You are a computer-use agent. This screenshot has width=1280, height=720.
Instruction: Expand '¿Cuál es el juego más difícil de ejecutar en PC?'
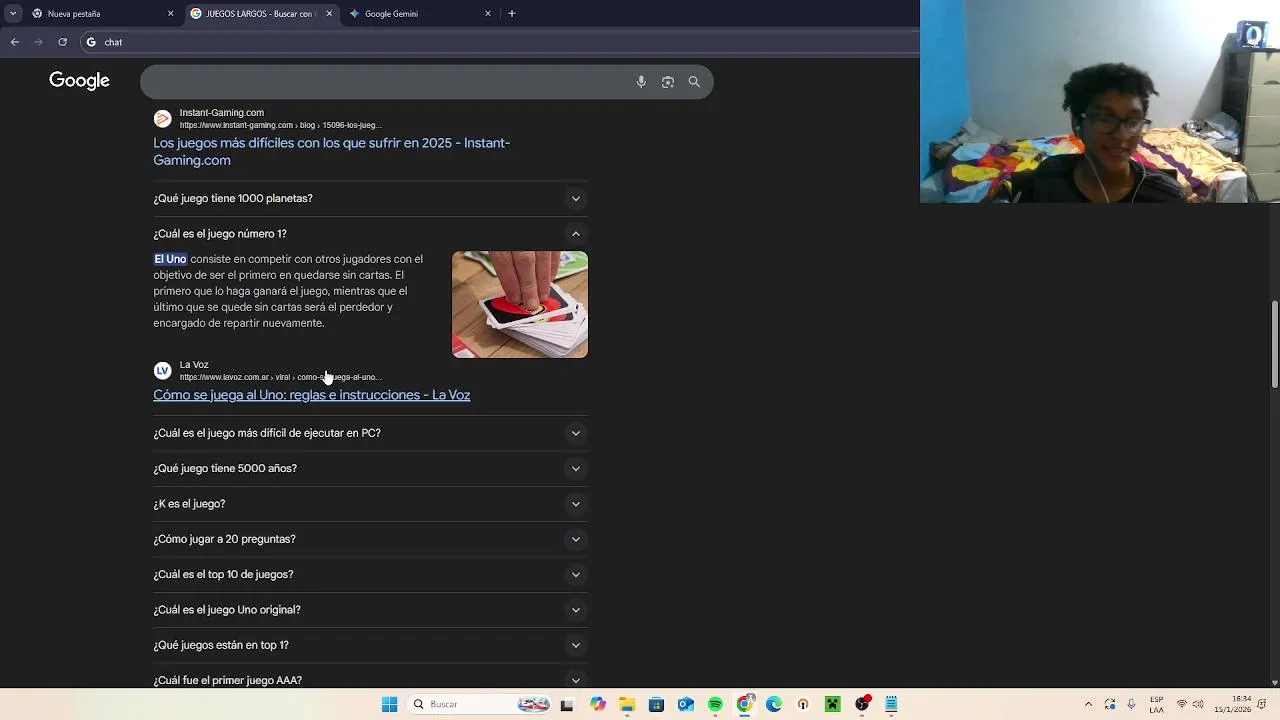pyautogui.click(x=370, y=433)
